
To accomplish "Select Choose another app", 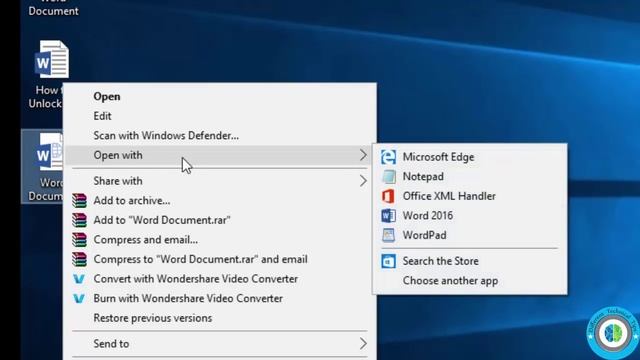I will [x=470, y=281].
